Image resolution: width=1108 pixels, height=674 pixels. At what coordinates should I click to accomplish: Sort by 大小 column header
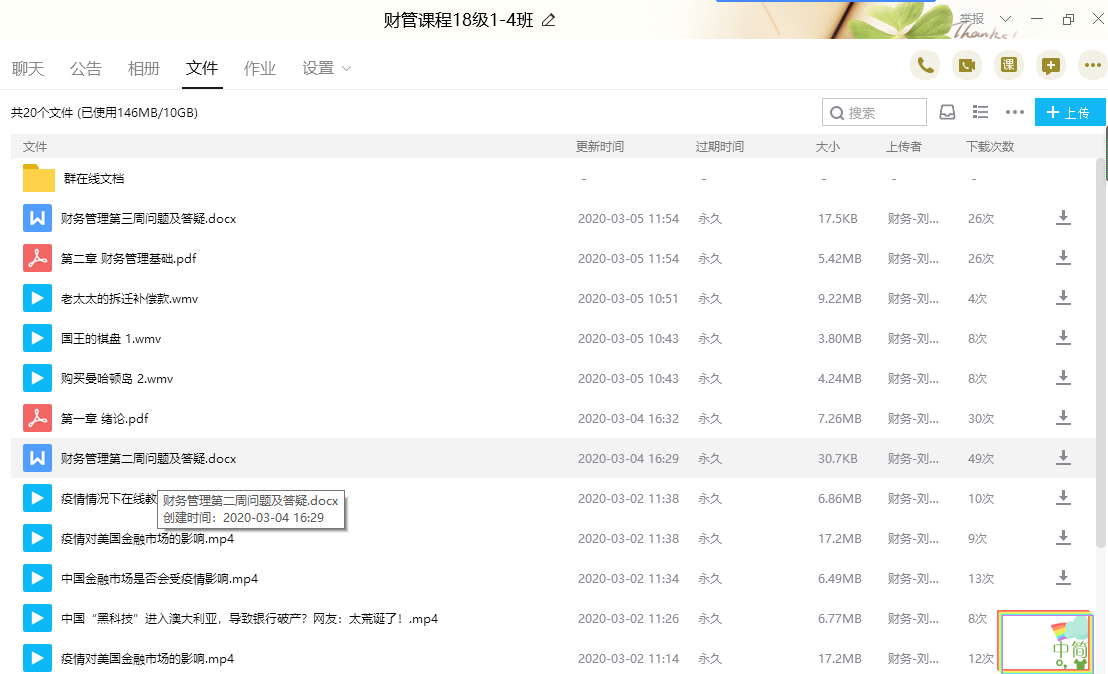point(827,146)
